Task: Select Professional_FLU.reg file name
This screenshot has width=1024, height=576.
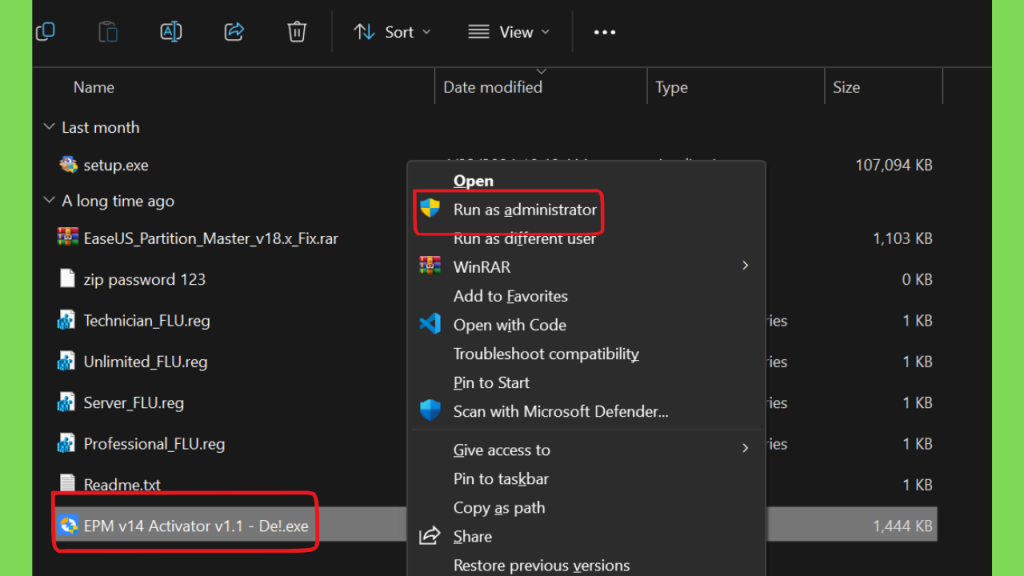Action: [154, 444]
